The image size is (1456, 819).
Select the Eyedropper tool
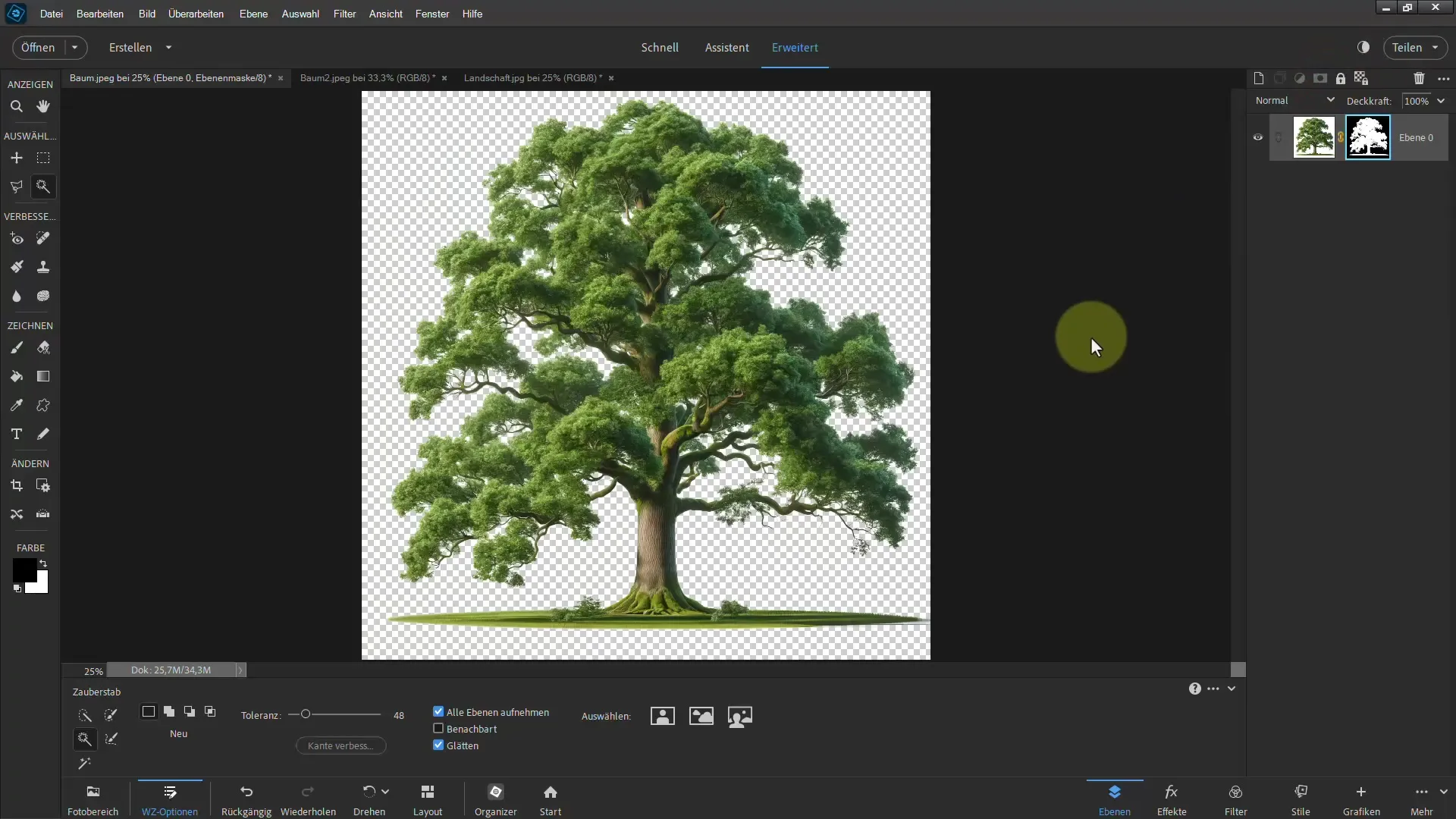coord(17,405)
